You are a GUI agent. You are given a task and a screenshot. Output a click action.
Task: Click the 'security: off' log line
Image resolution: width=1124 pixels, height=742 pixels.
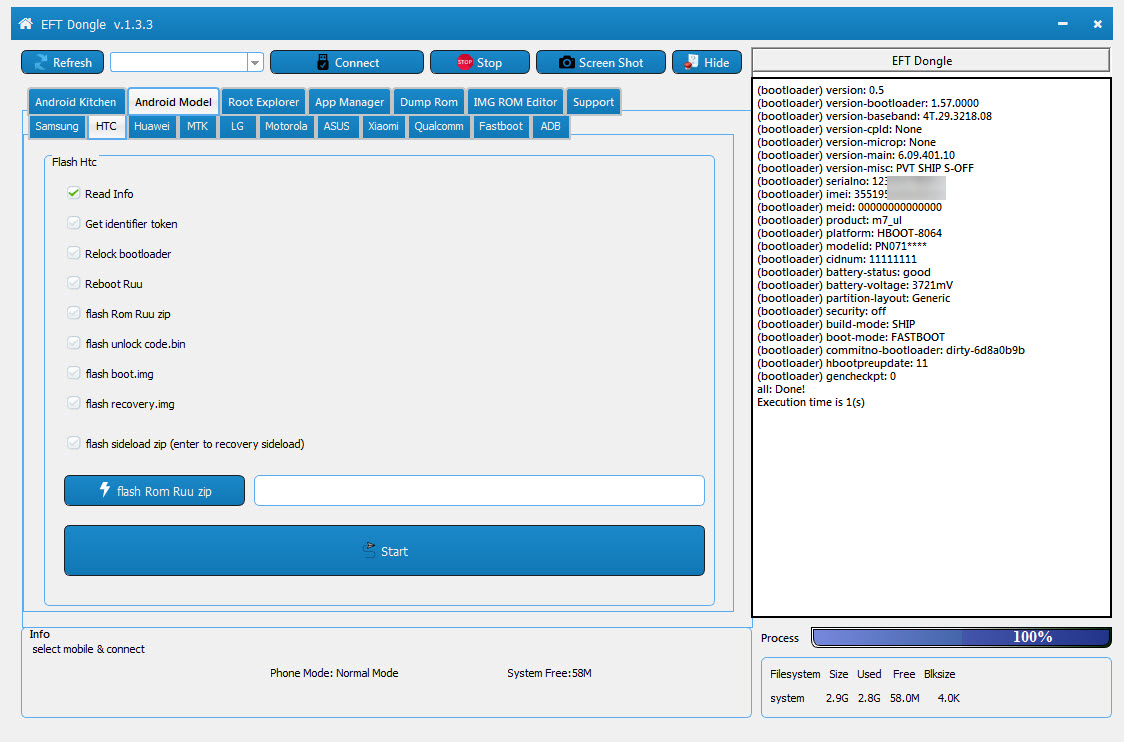coord(821,311)
